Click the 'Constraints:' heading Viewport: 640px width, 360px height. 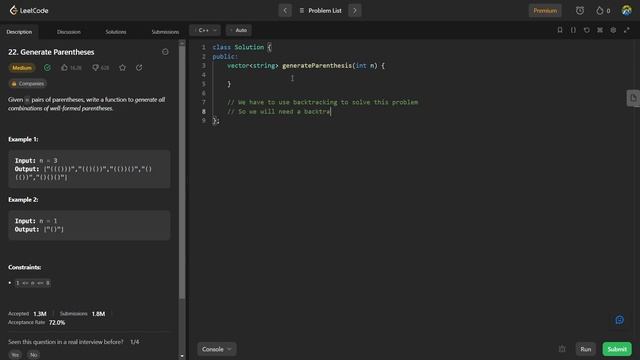[x=24, y=267]
